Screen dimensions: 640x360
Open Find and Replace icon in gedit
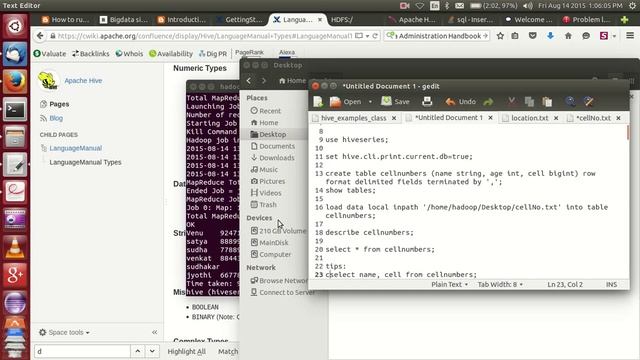coord(589,102)
